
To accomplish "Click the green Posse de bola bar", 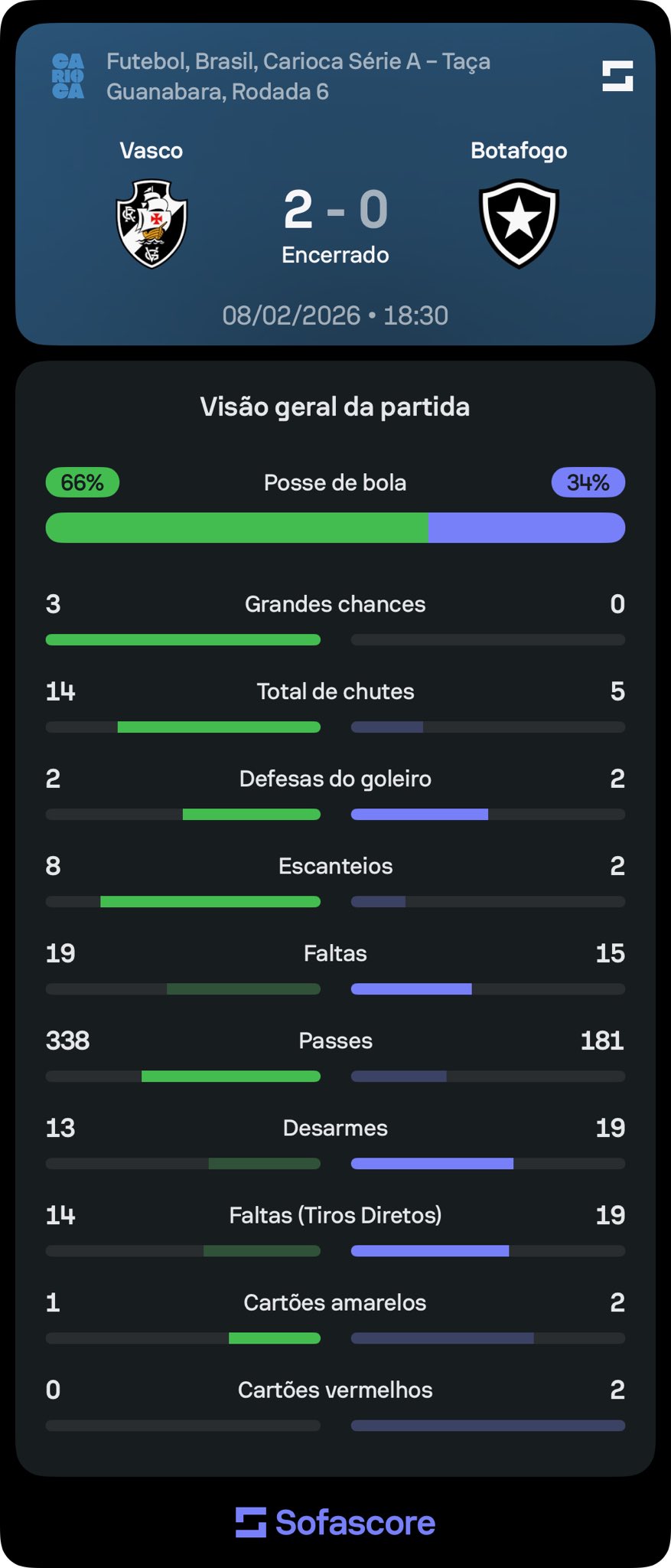I will point(236,528).
